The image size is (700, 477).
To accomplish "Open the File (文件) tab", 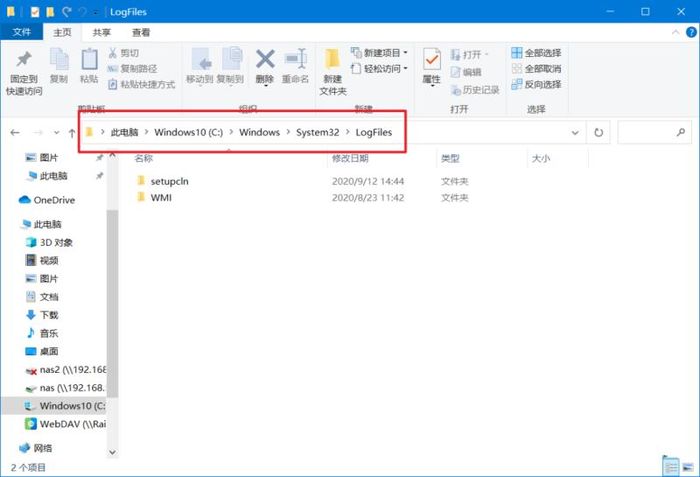I will pos(21,32).
